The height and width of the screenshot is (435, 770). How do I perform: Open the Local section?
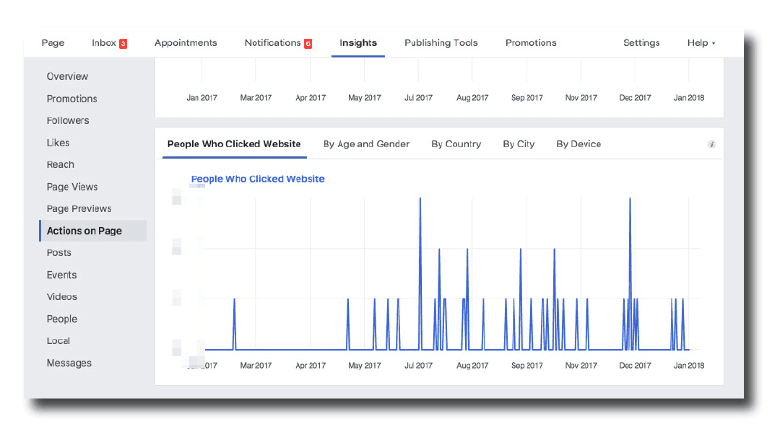(x=58, y=341)
